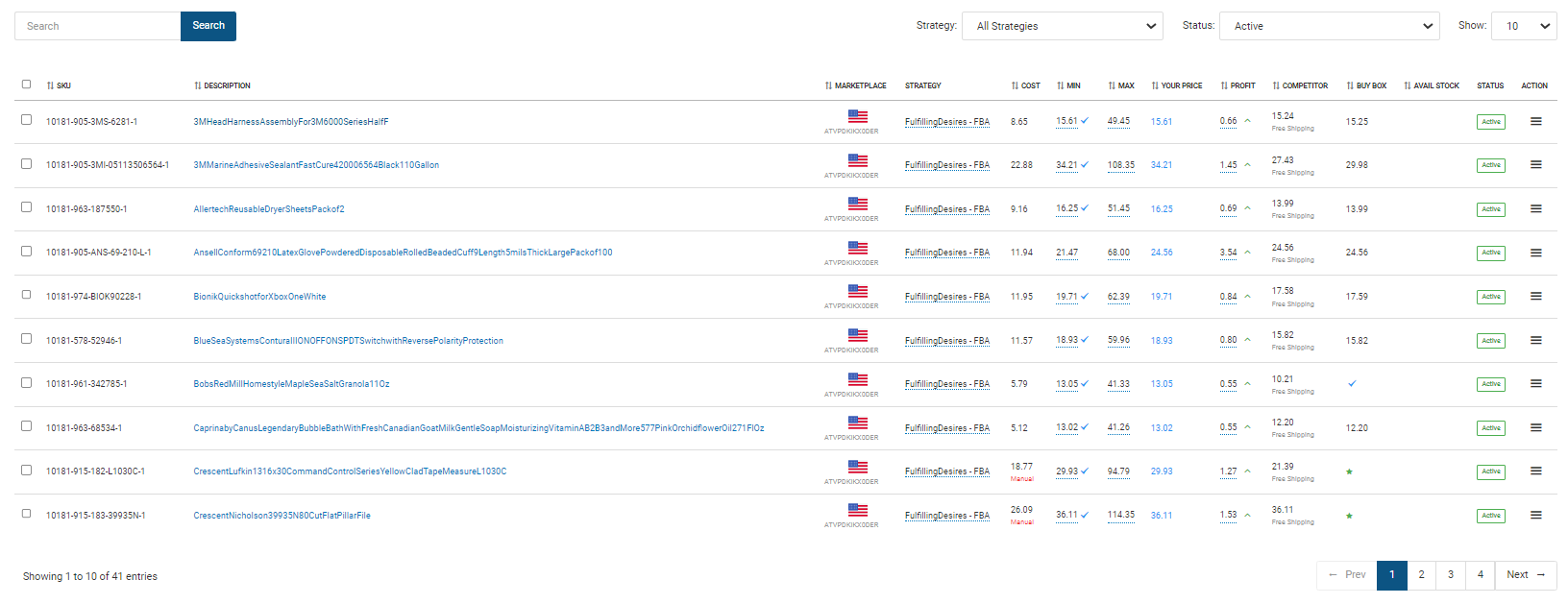The height and width of the screenshot is (604, 1568).
Task: Open action menu for CrescentLufkin tape measure row
Action: (1535, 471)
